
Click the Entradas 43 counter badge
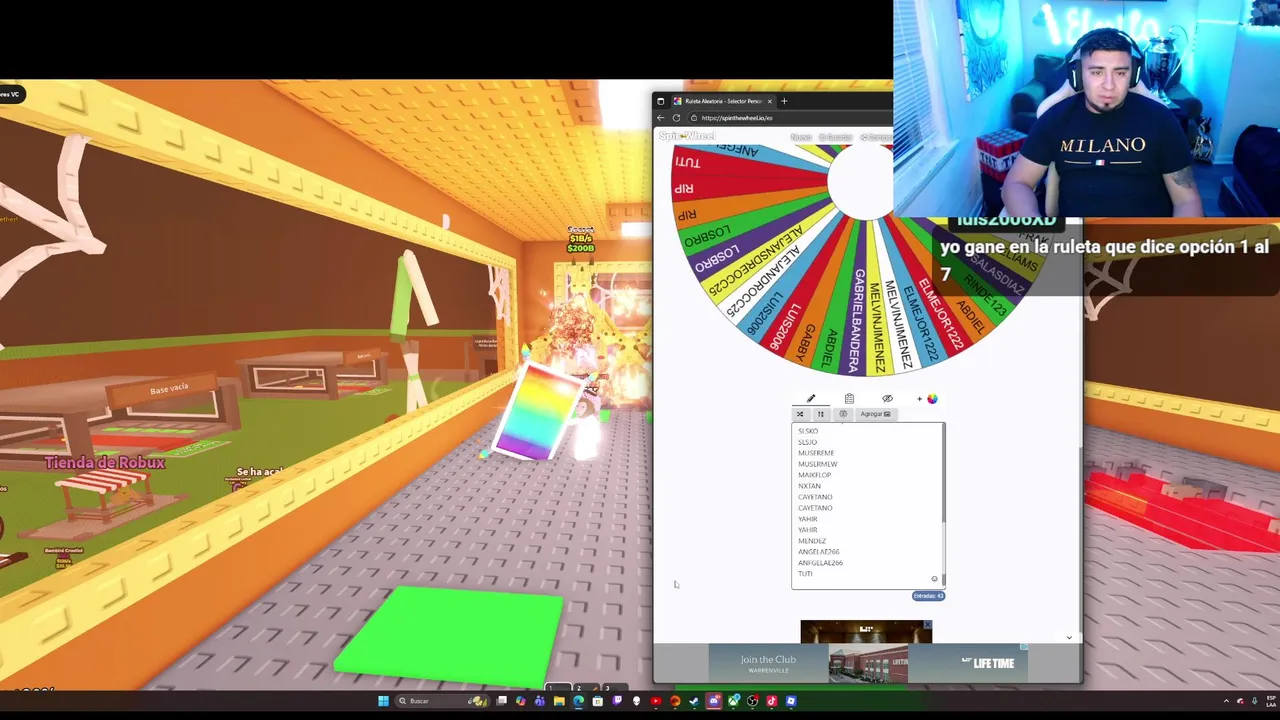point(928,596)
